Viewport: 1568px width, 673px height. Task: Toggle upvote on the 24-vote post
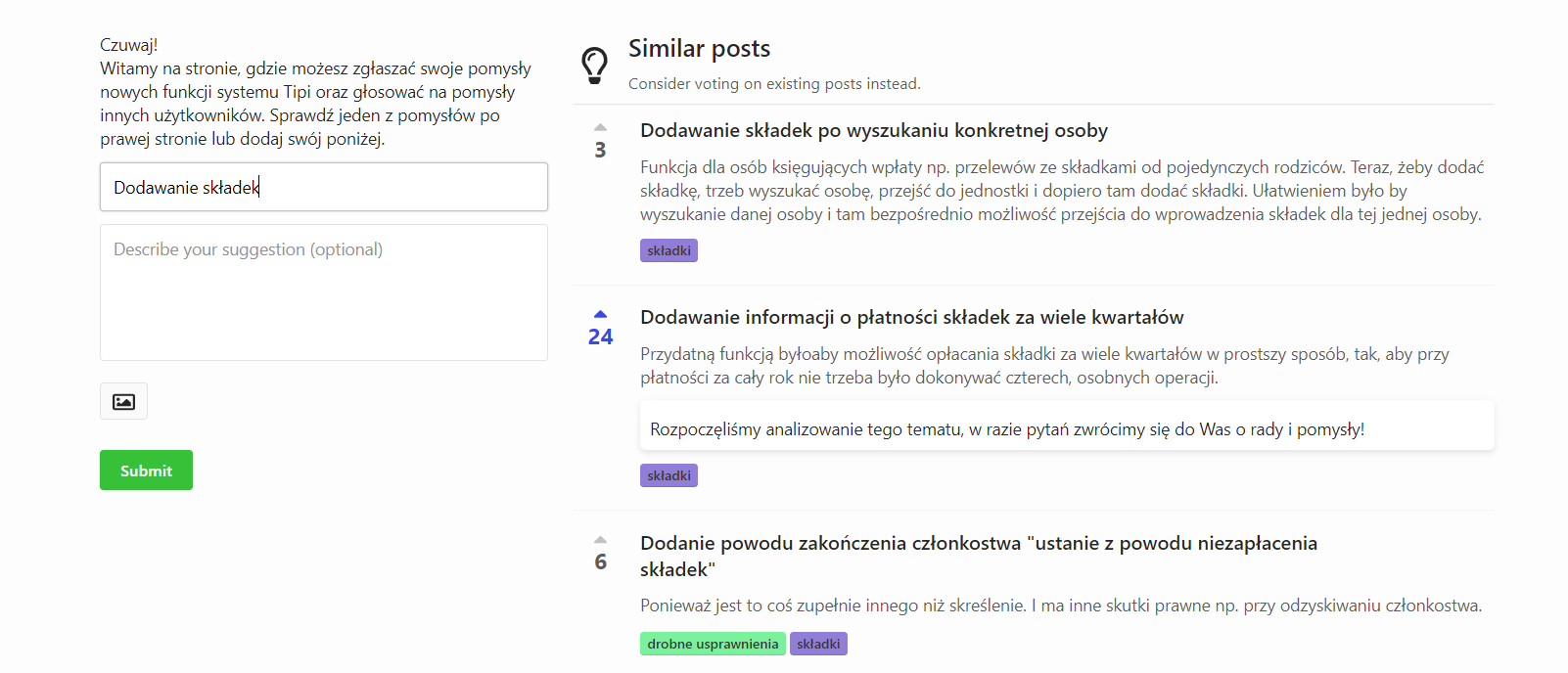pyautogui.click(x=600, y=315)
